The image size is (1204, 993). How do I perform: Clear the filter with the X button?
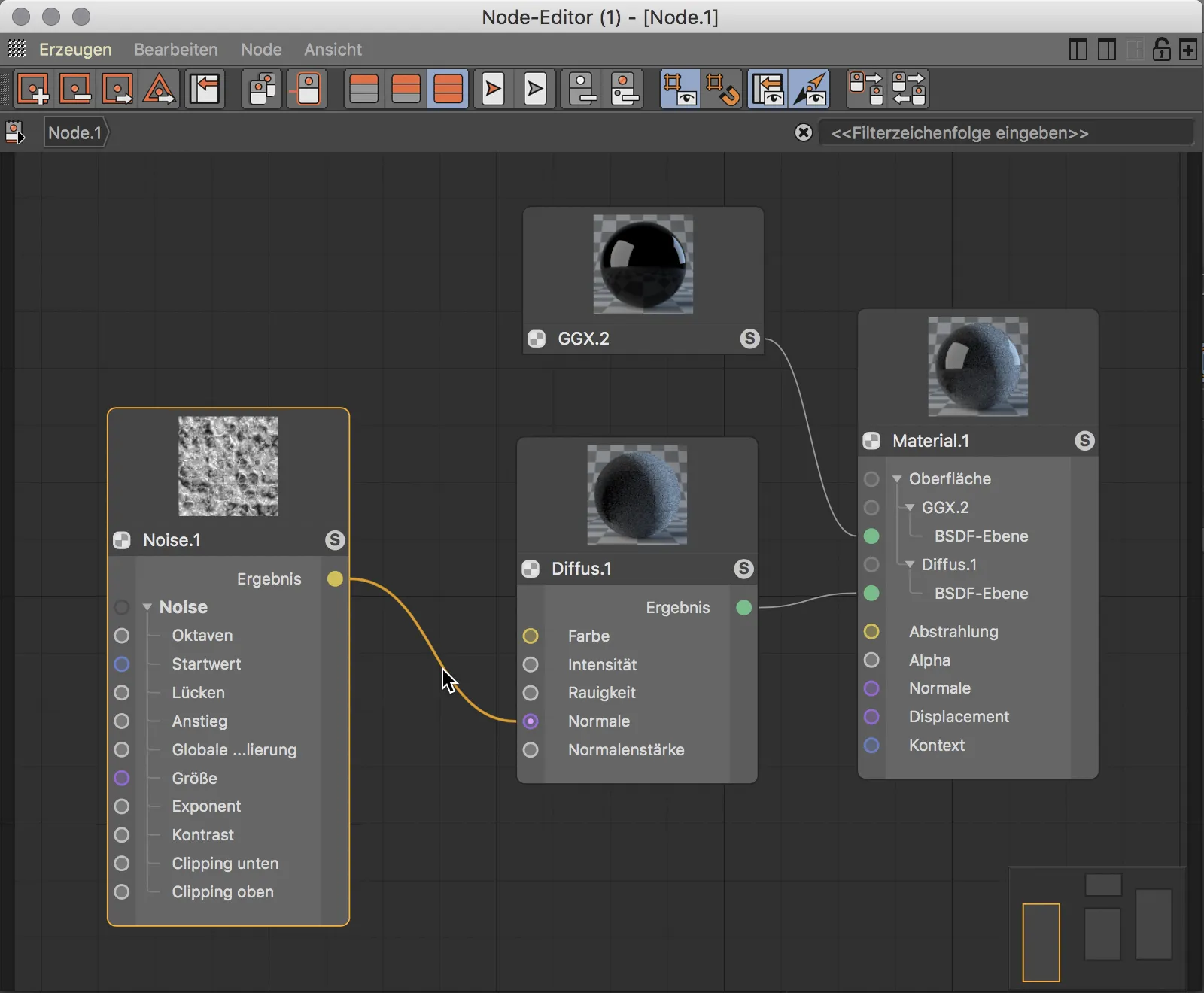pyautogui.click(x=804, y=132)
